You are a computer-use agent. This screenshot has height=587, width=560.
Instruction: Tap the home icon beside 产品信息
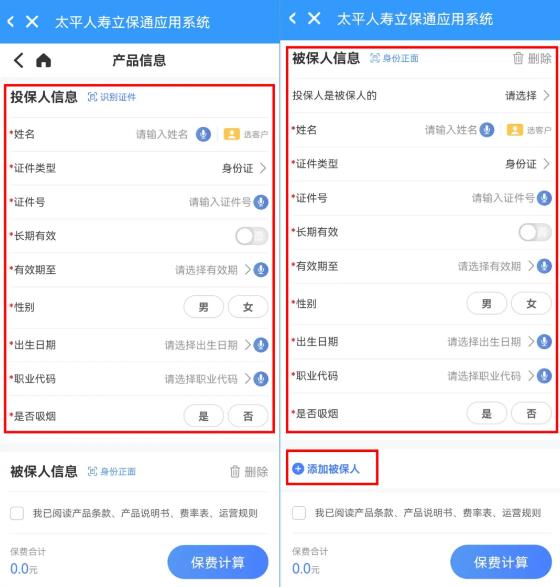pos(43,60)
